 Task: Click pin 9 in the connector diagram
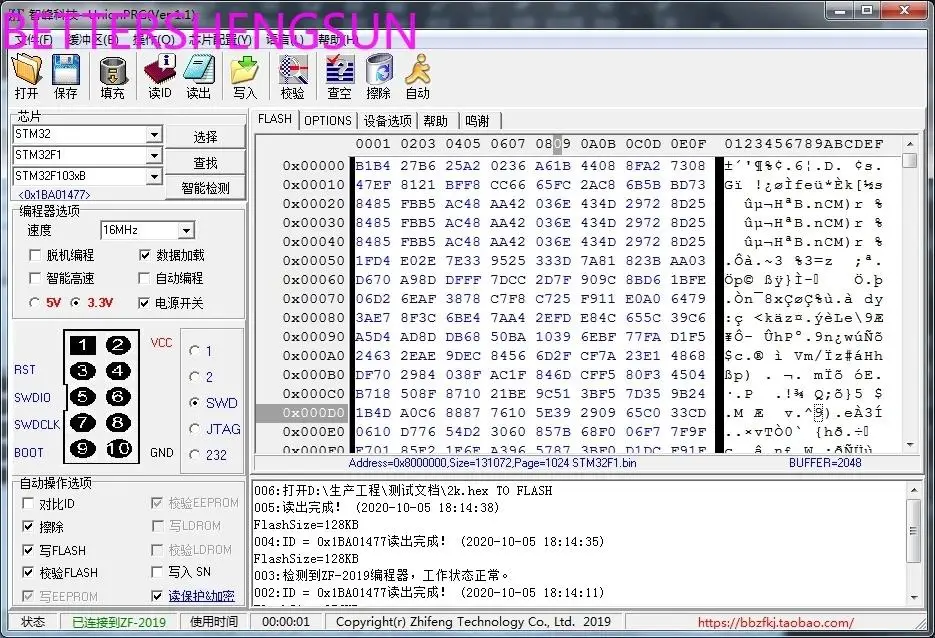(x=83, y=448)
